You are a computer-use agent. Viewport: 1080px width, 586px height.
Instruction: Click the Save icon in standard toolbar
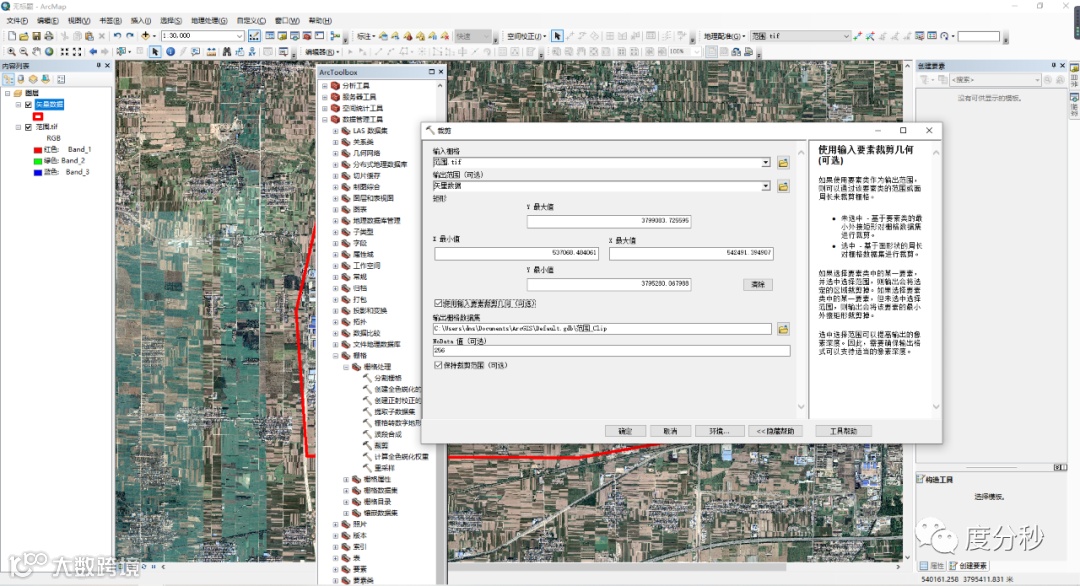click(x=37, y=36)
